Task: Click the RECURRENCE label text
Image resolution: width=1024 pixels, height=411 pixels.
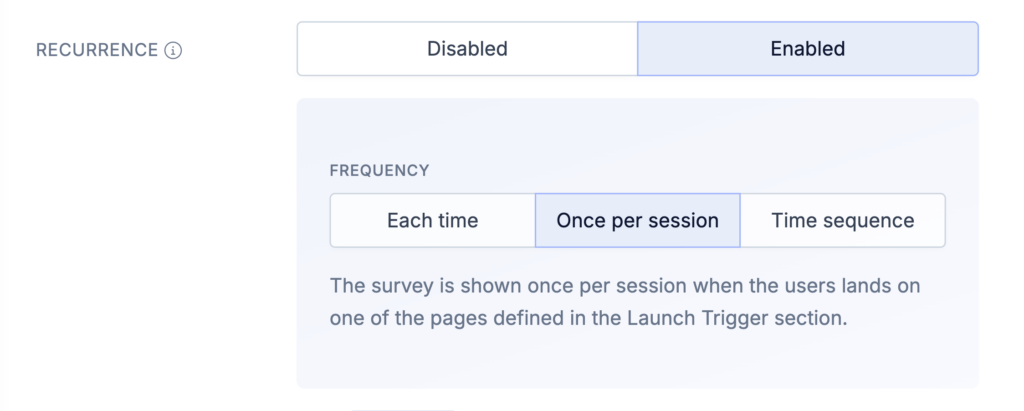Action: click(97, 50)
